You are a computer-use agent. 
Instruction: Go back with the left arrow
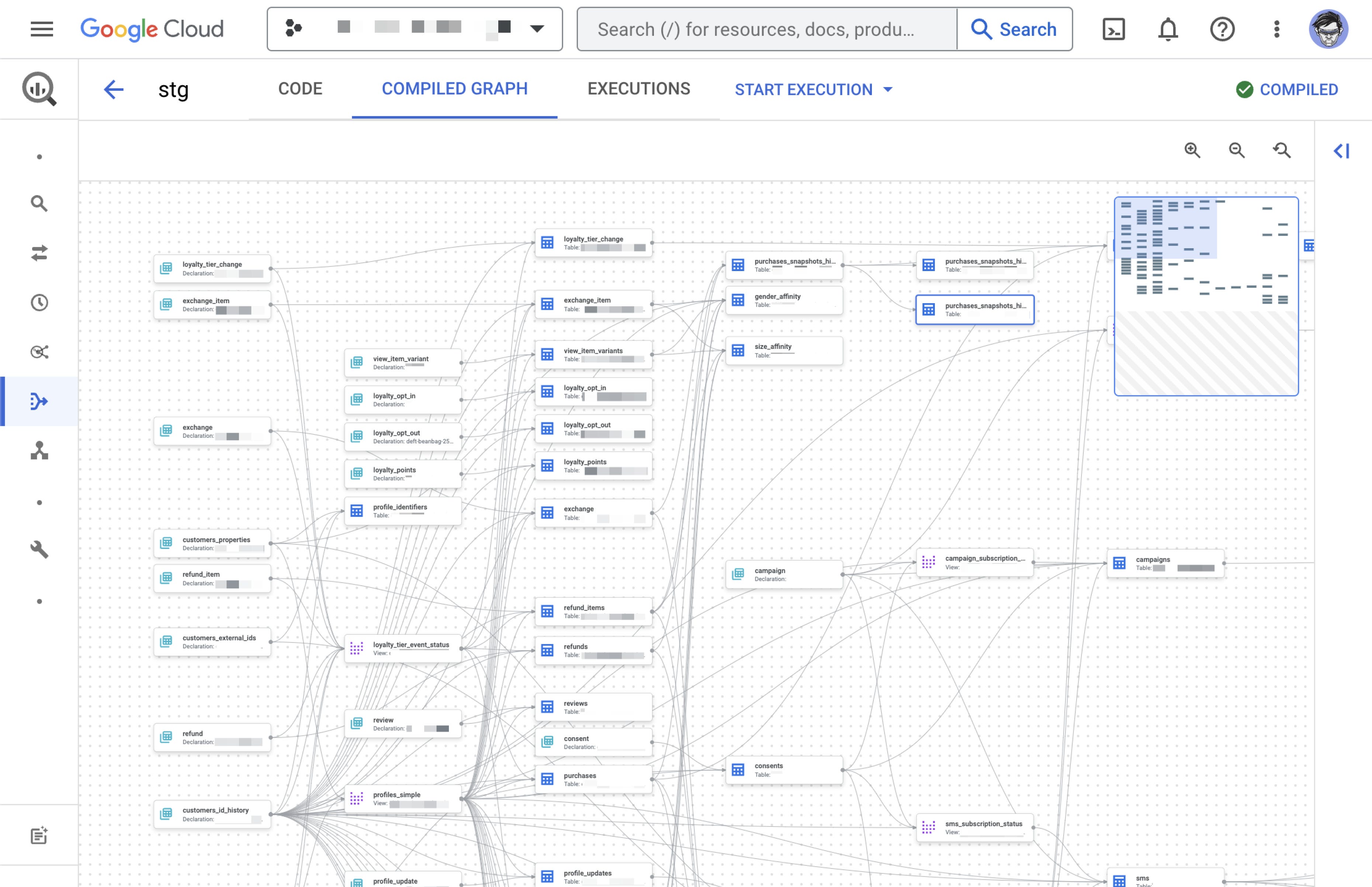pyautogui.click(x=114, y=89)
